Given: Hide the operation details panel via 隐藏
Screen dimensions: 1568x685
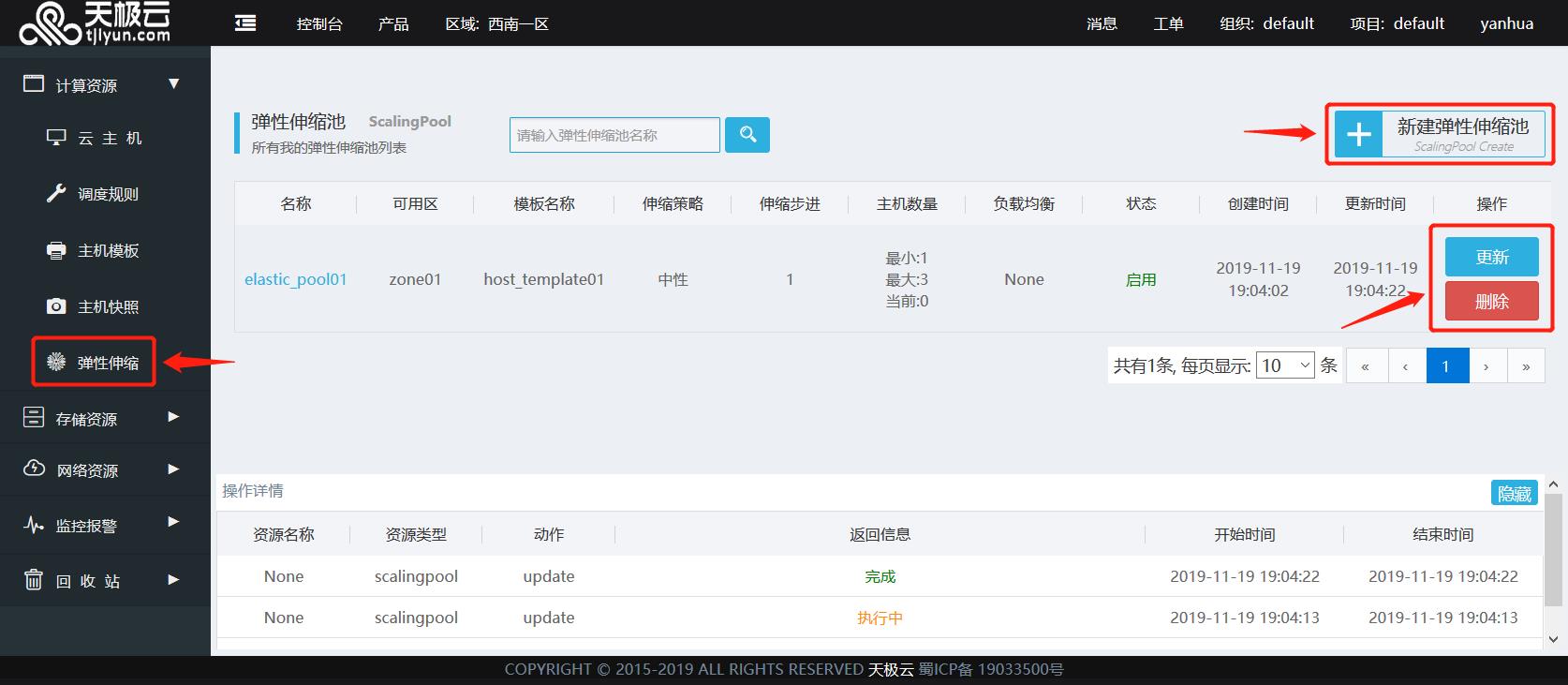Looking at the screenshot, I should pos(1514,493).
